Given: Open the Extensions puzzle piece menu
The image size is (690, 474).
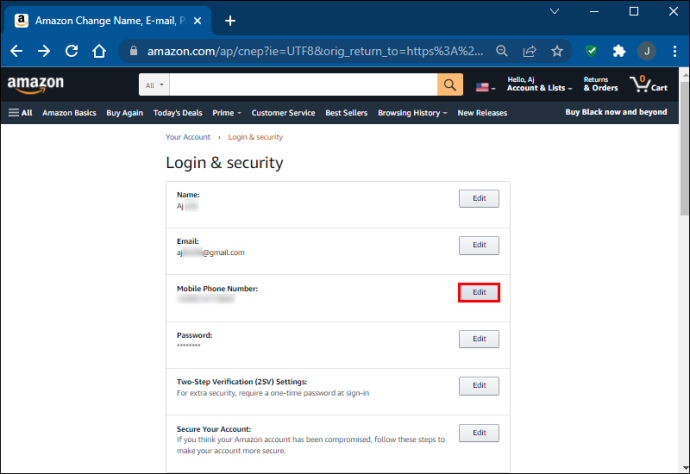Looking at the screenshot, I should pos(619,51).
